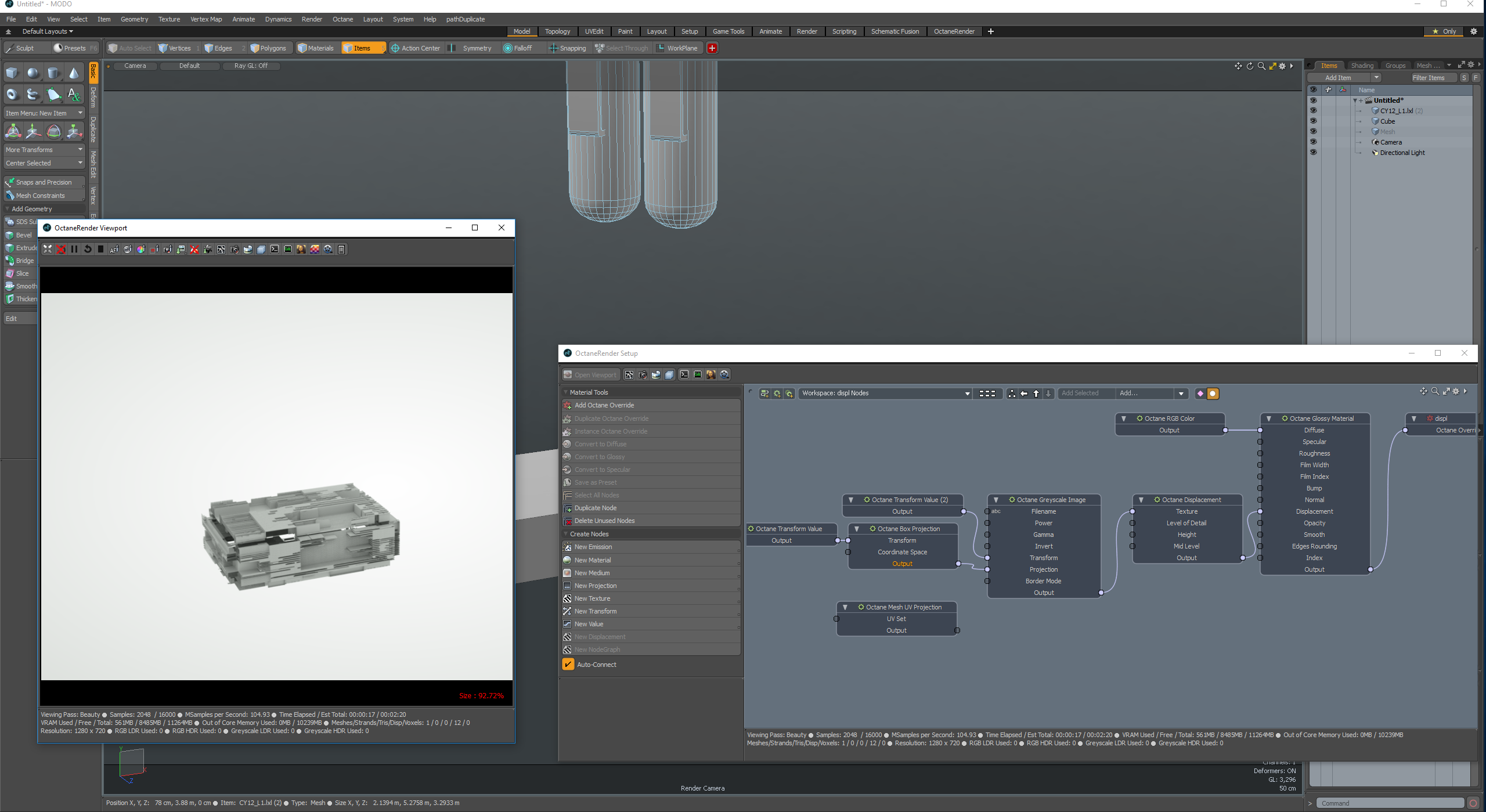Image resolution: width=1486 pixels, height=812 pixels.
Task: Expand the Item Menu New Item dropdown
Action: click(x=44, y=113)
